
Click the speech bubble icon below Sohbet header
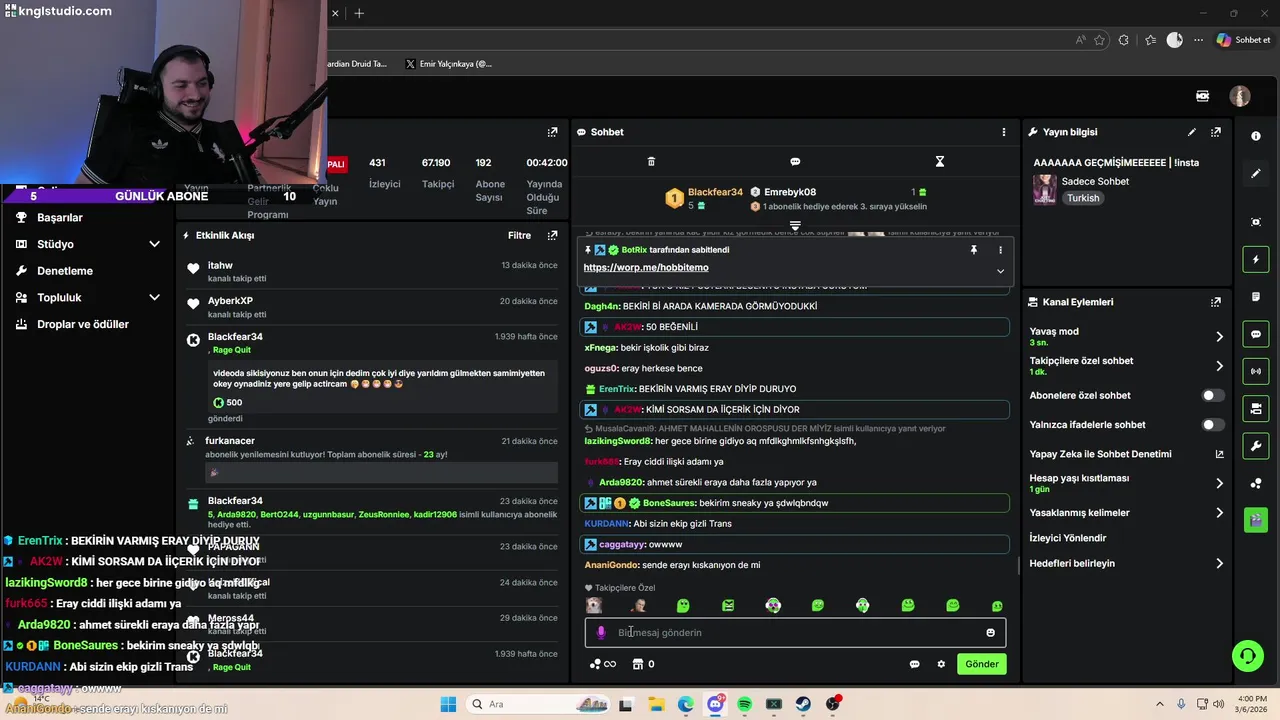795,161
